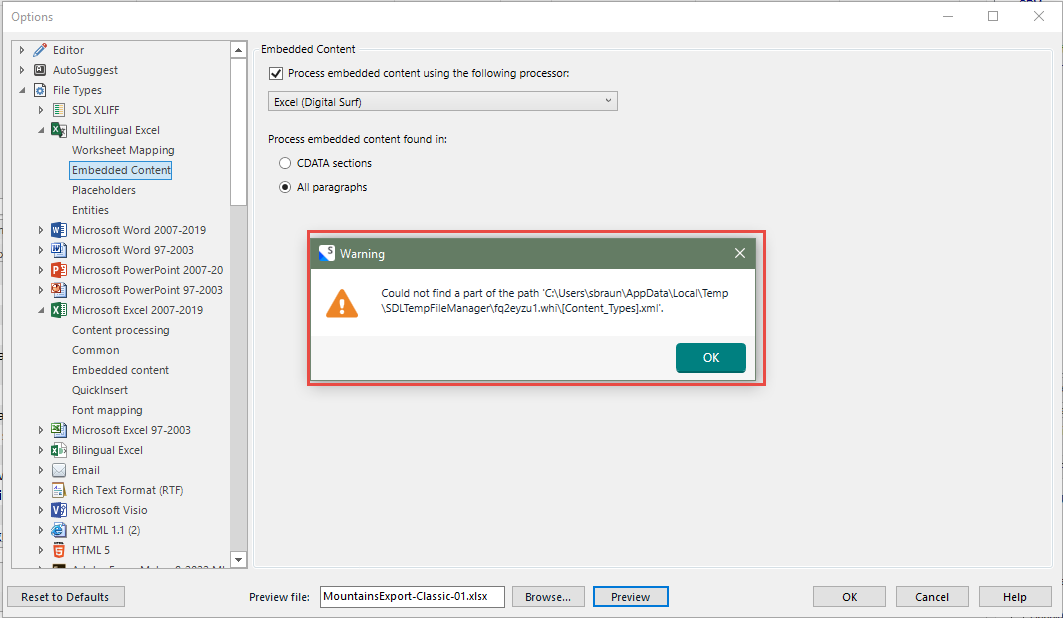The image size is (1063, 618).
Task: Click the Microsoft Word 2007-2019 icon
Action: [x=59, y=230]
